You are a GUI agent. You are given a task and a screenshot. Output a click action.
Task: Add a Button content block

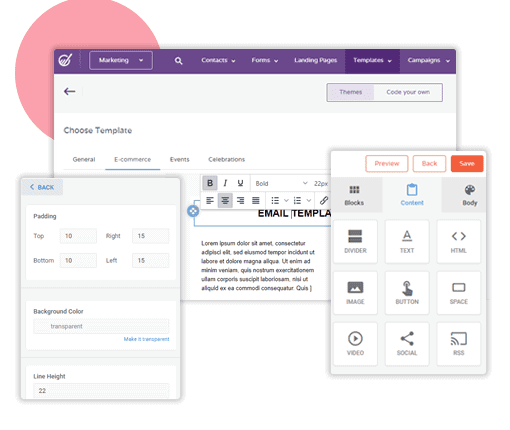pyautogui.click(x=407, y=293)
